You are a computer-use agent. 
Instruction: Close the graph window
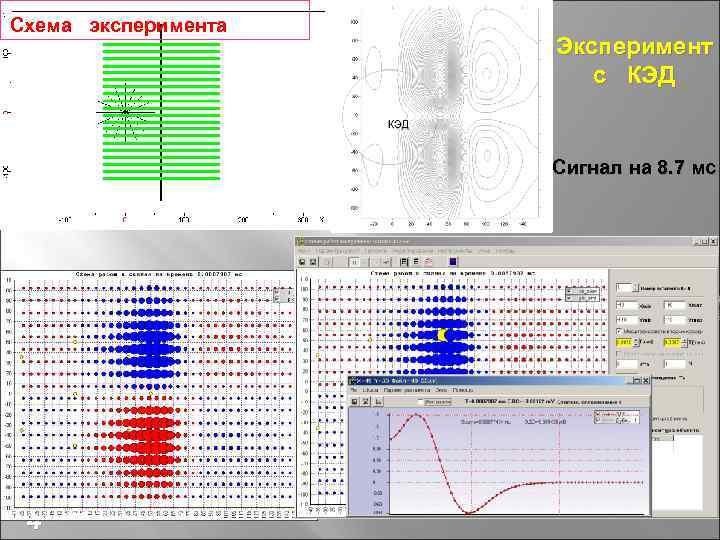646,380
